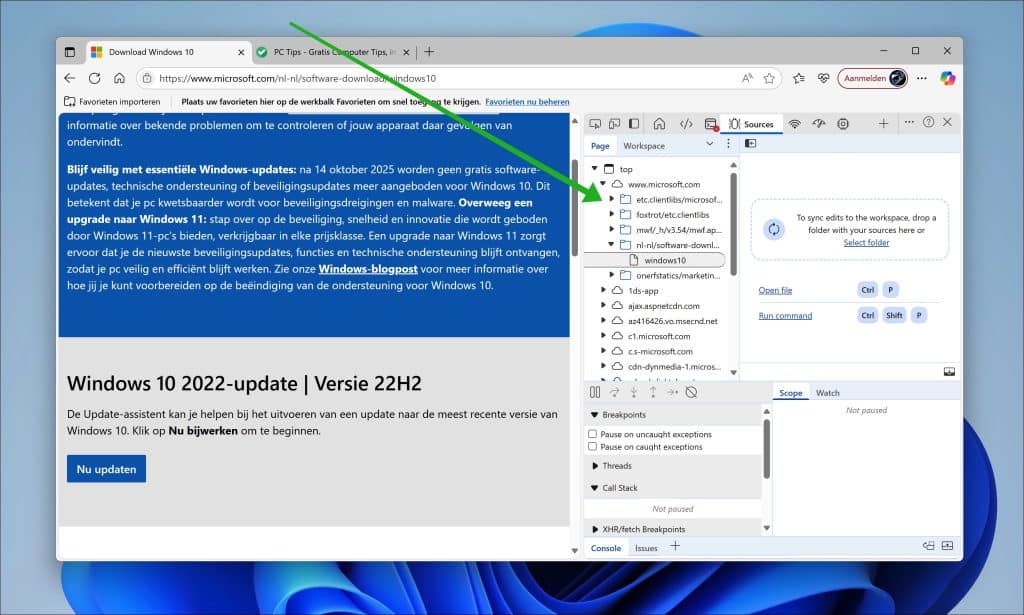Add page to favorites star icon
The width and height of the screenshot is (1024, 615).
(769, 78)
